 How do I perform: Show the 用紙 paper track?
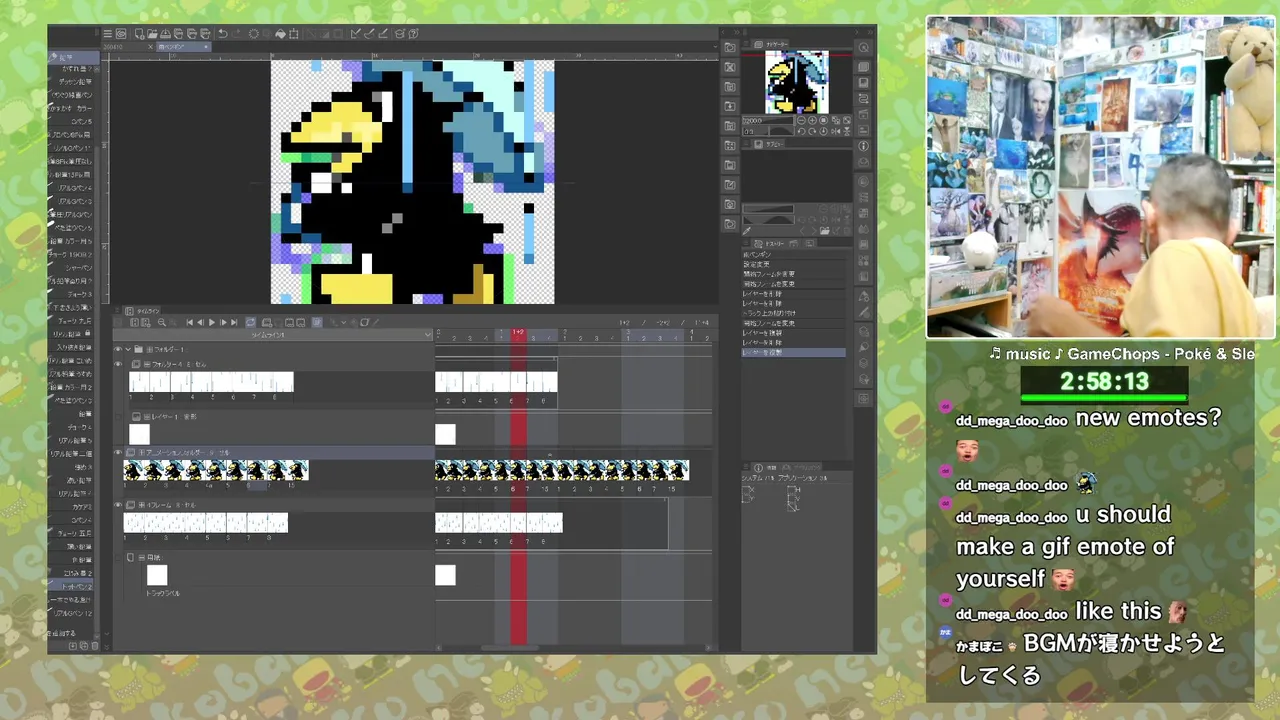point(117,558)
